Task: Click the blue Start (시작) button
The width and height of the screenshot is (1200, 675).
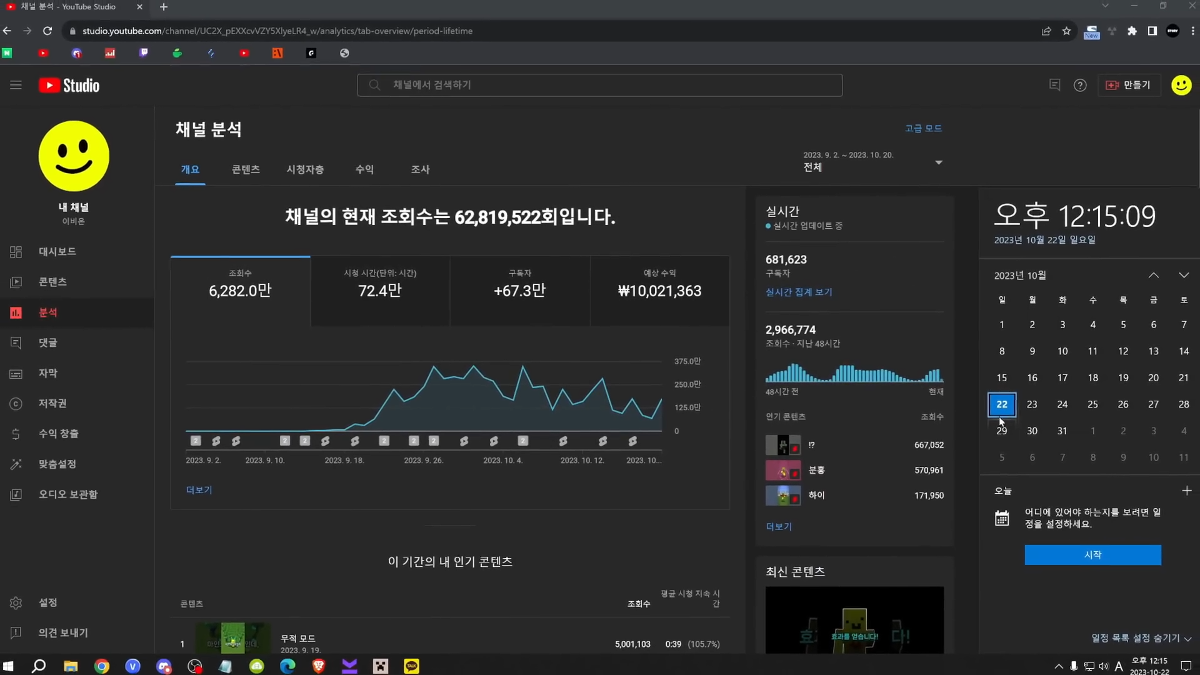Action: [1092, 555]
